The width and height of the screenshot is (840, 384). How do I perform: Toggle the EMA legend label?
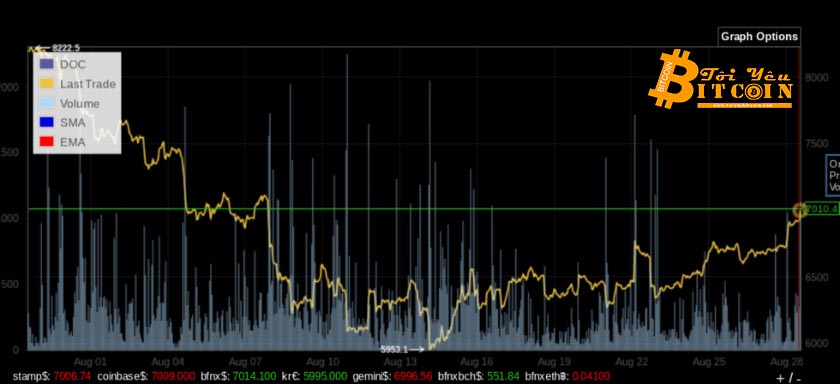point(72,142)
